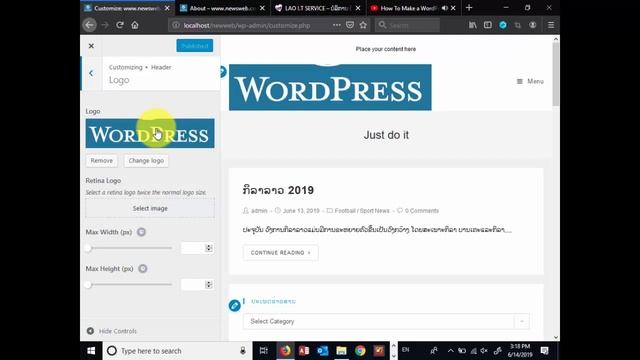Screen dimensions: 640x360
Task: Click the edit shortcut beside the header logo
Action: click(x=222, y=72)
